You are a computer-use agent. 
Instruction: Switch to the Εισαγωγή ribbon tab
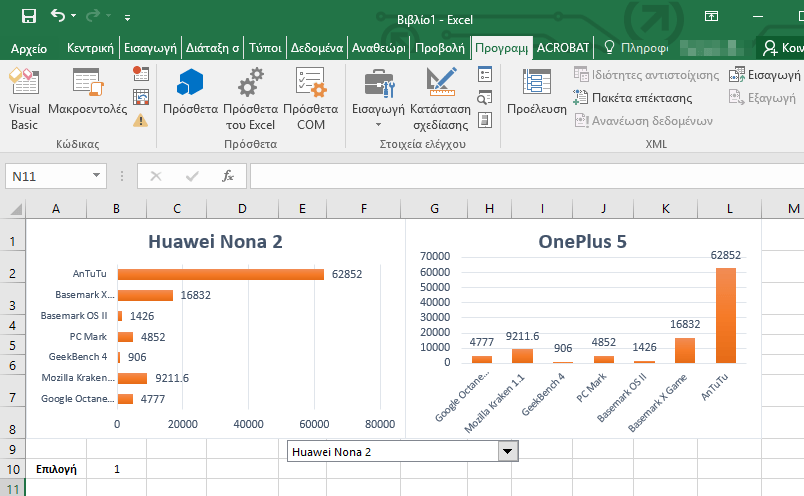(x=150, y=48)
